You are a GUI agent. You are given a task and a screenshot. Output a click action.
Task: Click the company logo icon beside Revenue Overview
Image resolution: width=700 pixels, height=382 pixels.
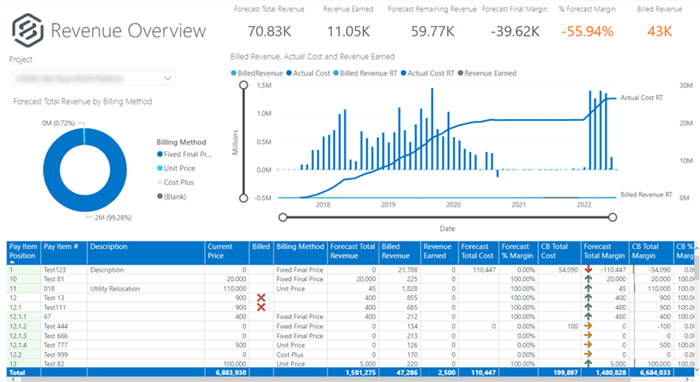coord(28,30)
